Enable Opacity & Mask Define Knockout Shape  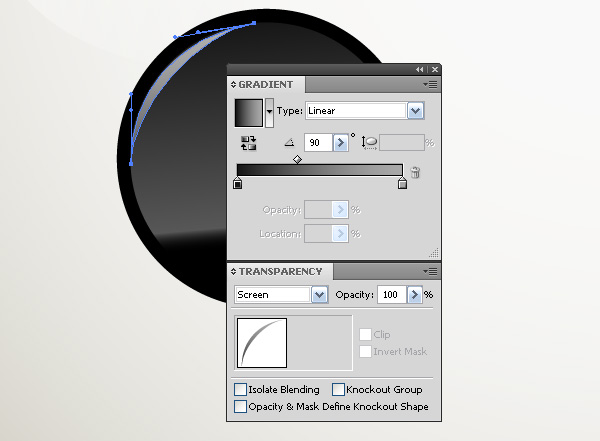click(x=240, y=407)
